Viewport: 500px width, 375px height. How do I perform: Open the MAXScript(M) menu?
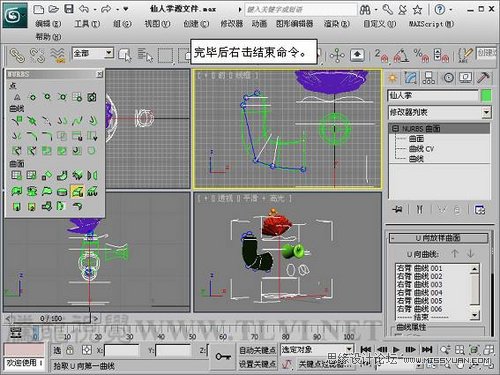point(431,24)
